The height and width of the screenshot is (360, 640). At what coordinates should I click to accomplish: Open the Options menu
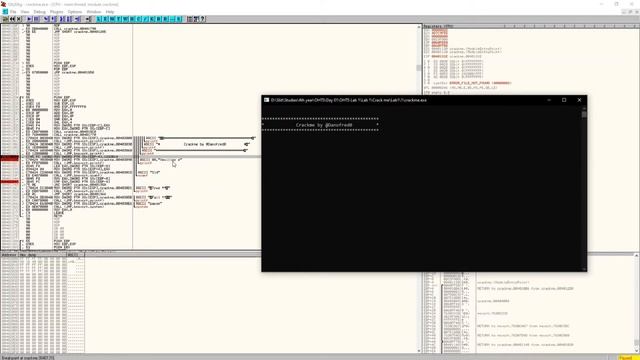(x=75, y=12)
